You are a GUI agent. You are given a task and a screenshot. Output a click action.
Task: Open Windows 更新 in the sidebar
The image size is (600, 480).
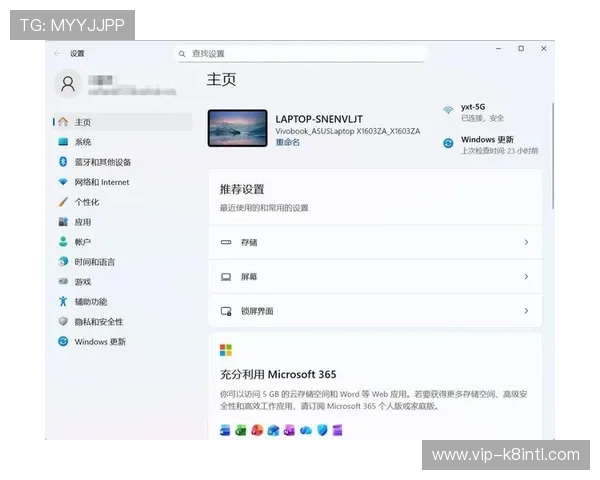click(x=122, y=341)
